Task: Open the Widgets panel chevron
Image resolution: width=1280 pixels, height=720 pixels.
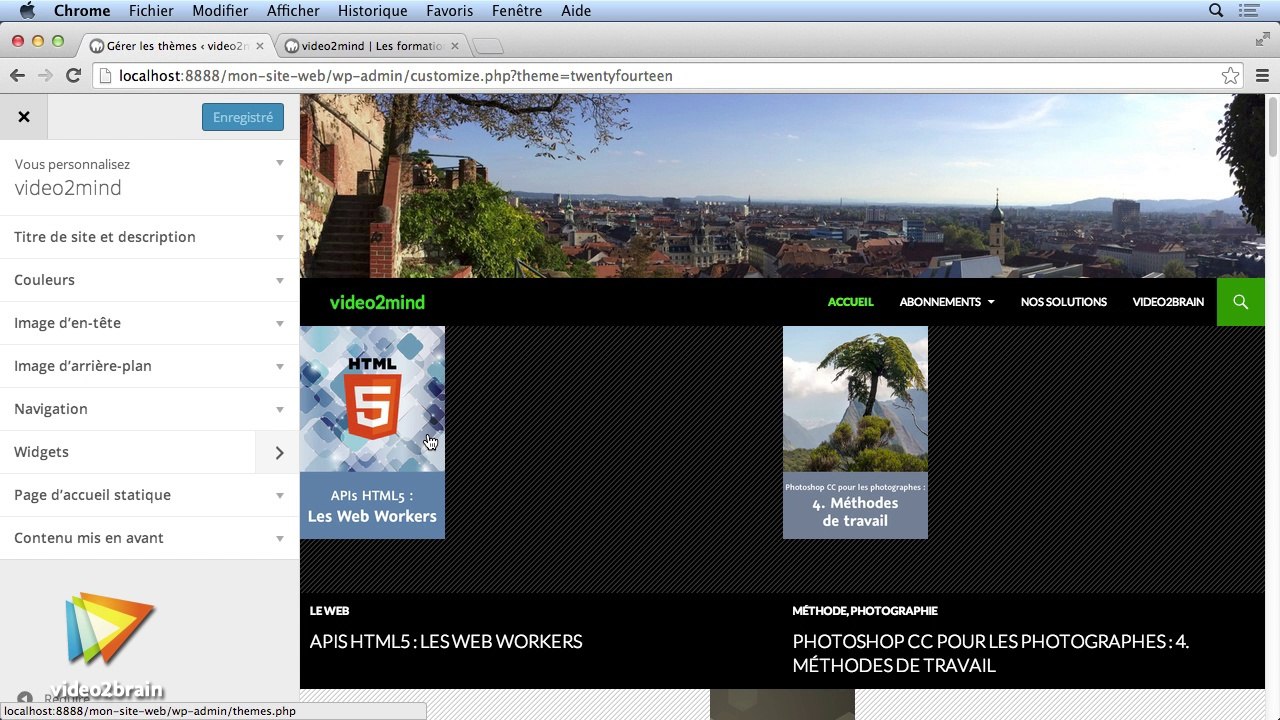Action: [279, 452]
